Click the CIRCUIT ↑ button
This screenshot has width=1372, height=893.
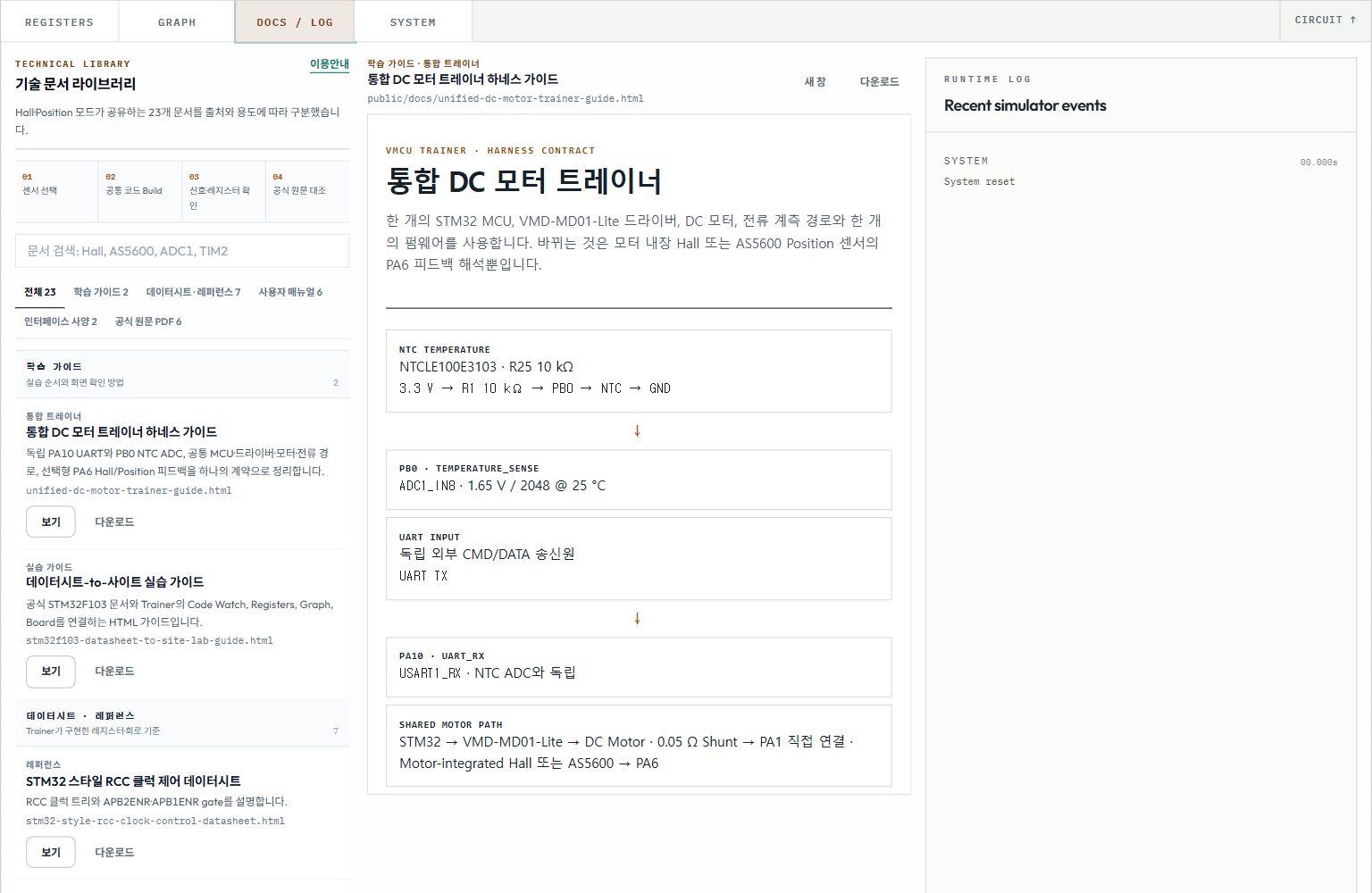[1326, 20]
